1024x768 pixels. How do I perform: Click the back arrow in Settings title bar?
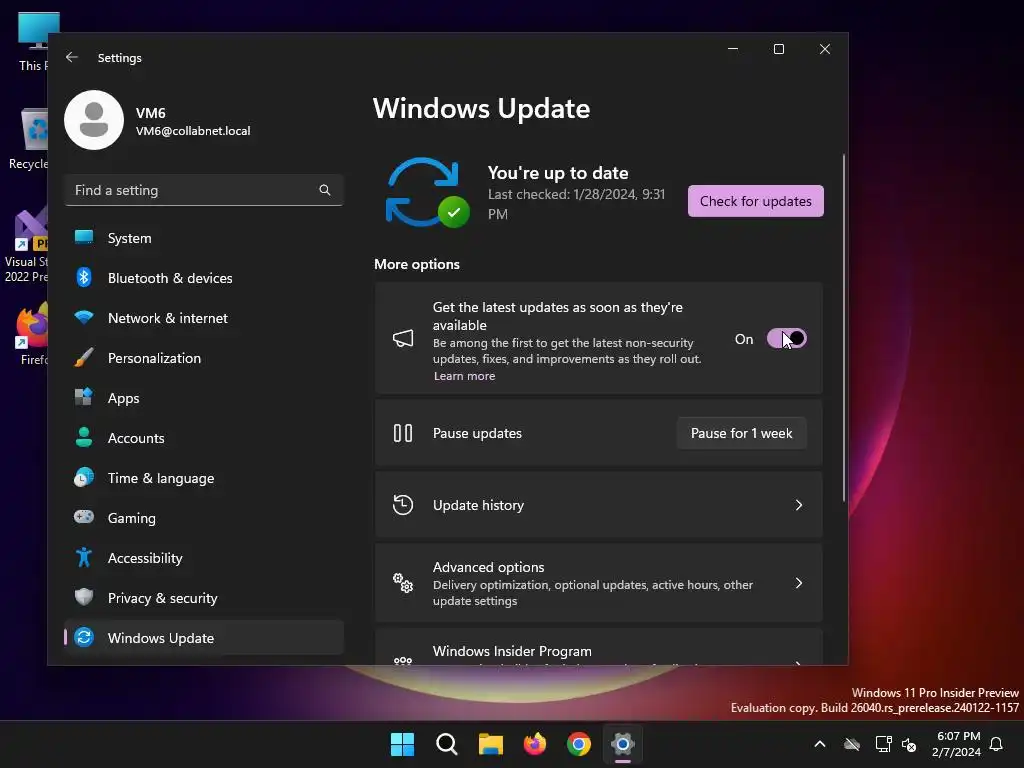coord(72,57)
